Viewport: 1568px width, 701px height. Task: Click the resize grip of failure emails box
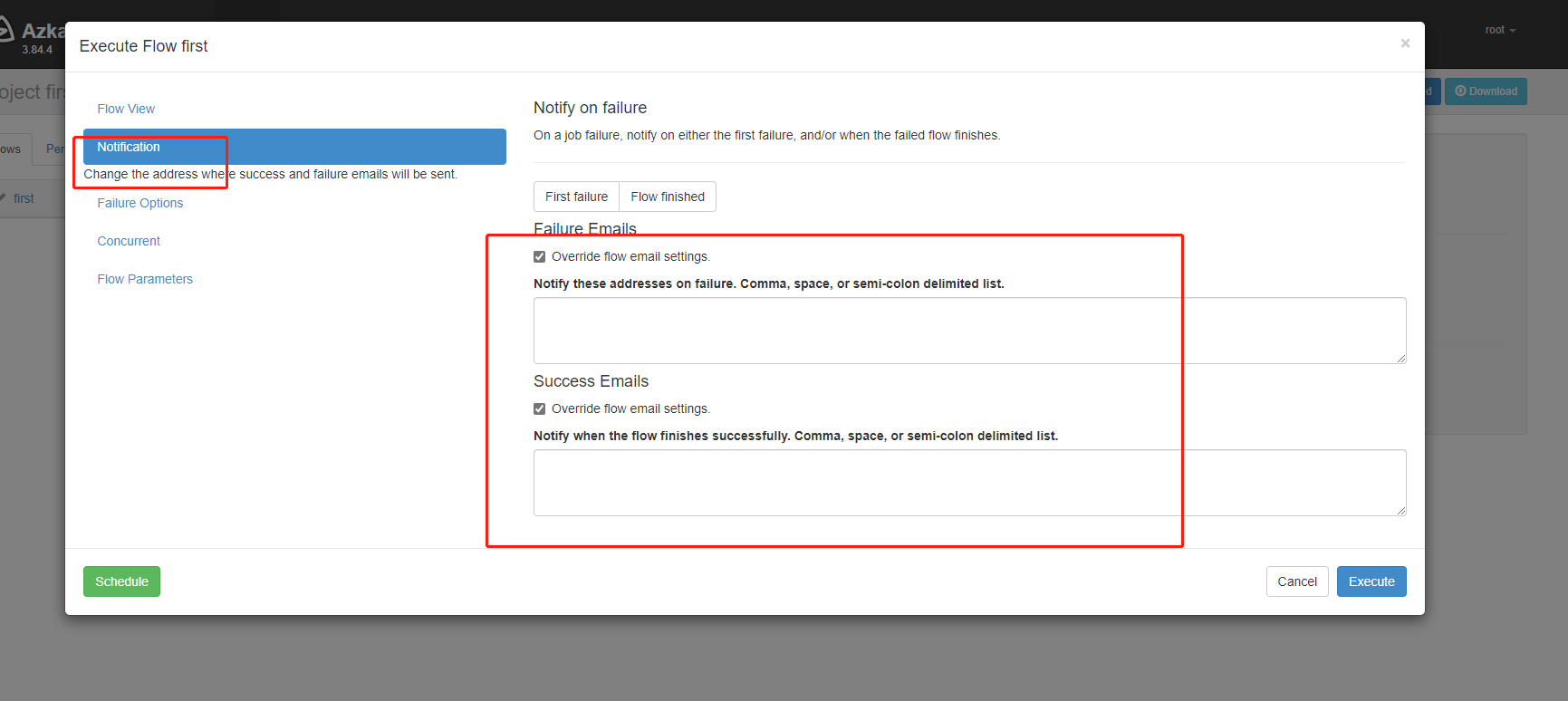[x=1400, y=358]
